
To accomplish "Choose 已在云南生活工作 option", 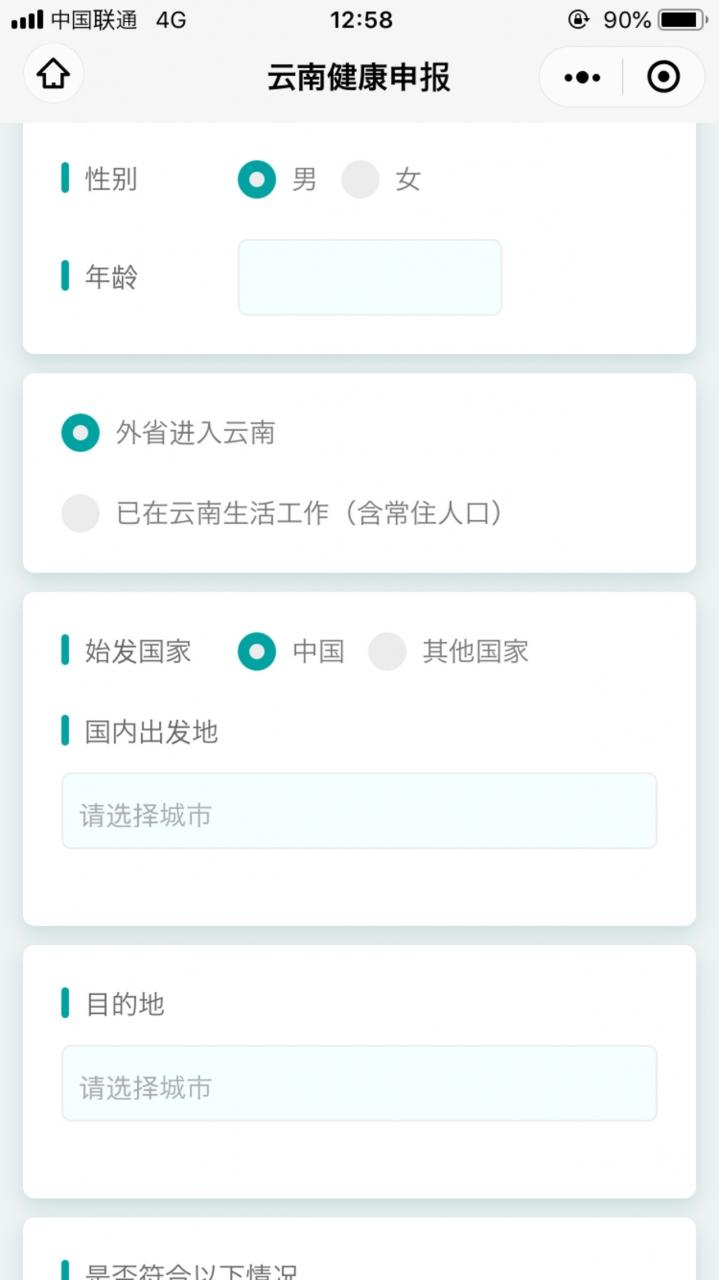I will [x=81, y=513].
